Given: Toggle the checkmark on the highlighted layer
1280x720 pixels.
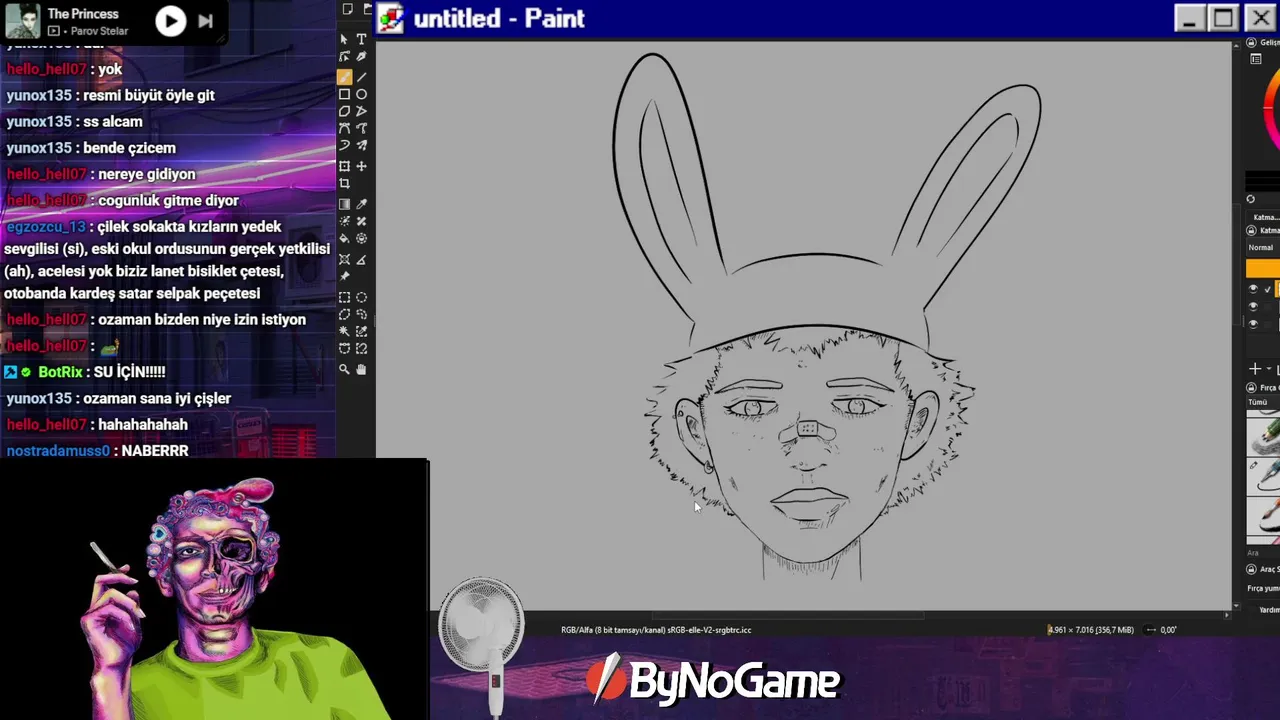Looking at the screenshot, I should [x=1267, y=290].
